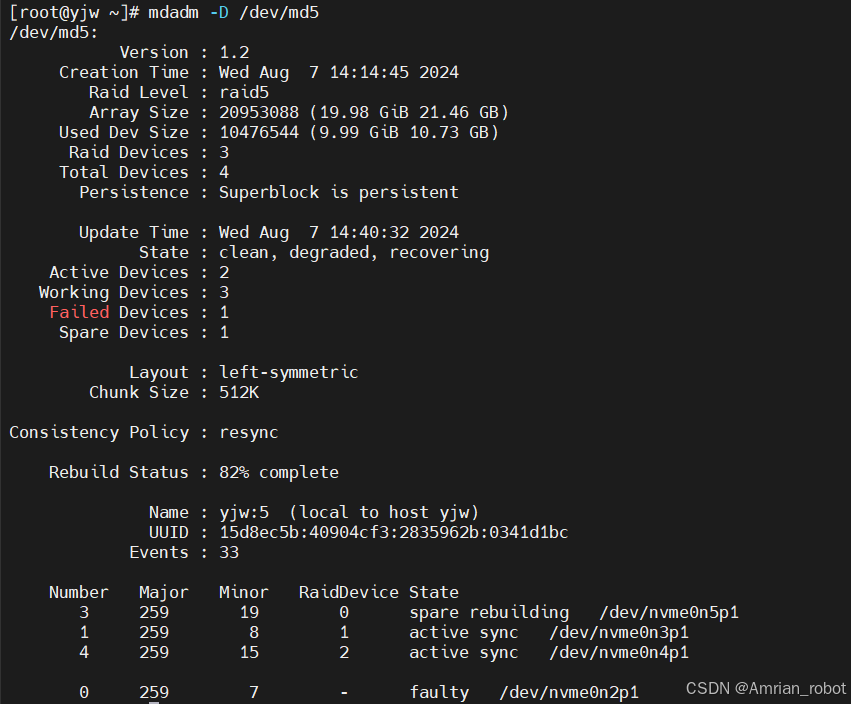
Task: Click the RaidDevice column header
Action: 348,592
